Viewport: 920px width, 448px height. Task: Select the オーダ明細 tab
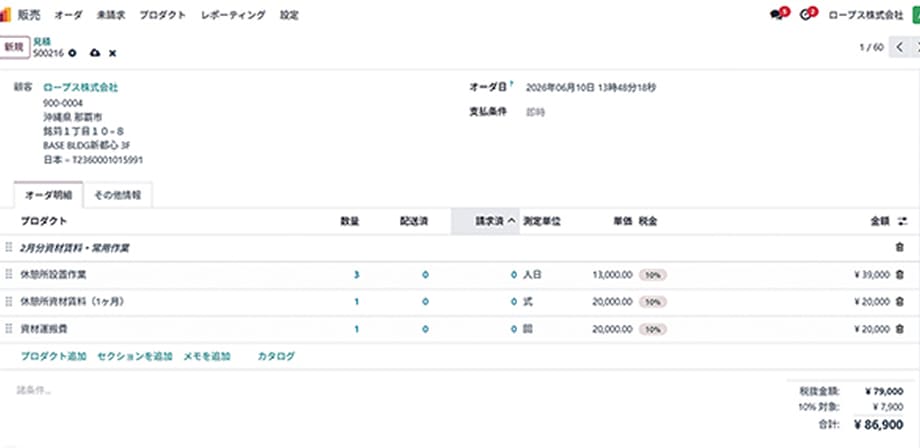pyautogui.click(x=49, y=195)
